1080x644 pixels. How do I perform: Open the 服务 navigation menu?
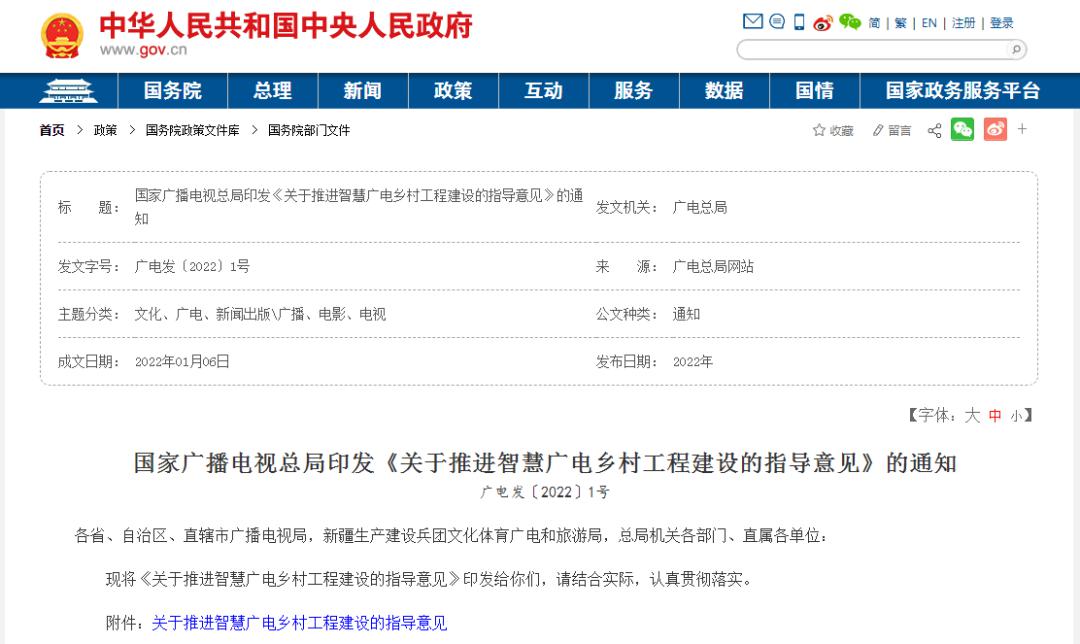(x=633, y=90)
